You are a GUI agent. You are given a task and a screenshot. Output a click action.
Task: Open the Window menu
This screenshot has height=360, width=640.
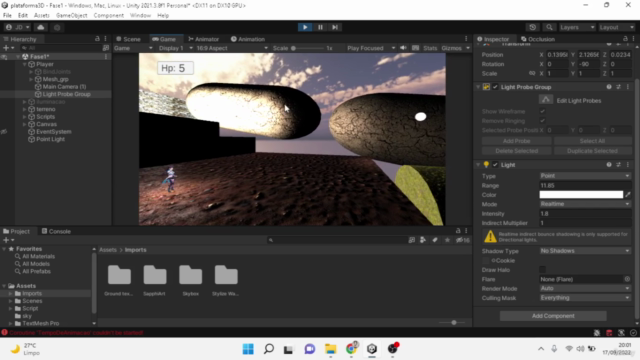(140, 16)
